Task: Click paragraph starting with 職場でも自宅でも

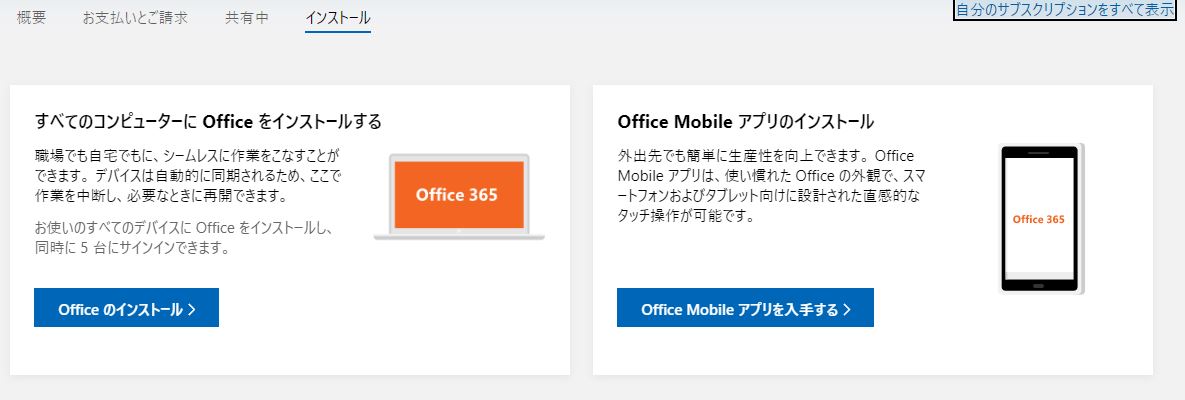Action: click(188, 175)
